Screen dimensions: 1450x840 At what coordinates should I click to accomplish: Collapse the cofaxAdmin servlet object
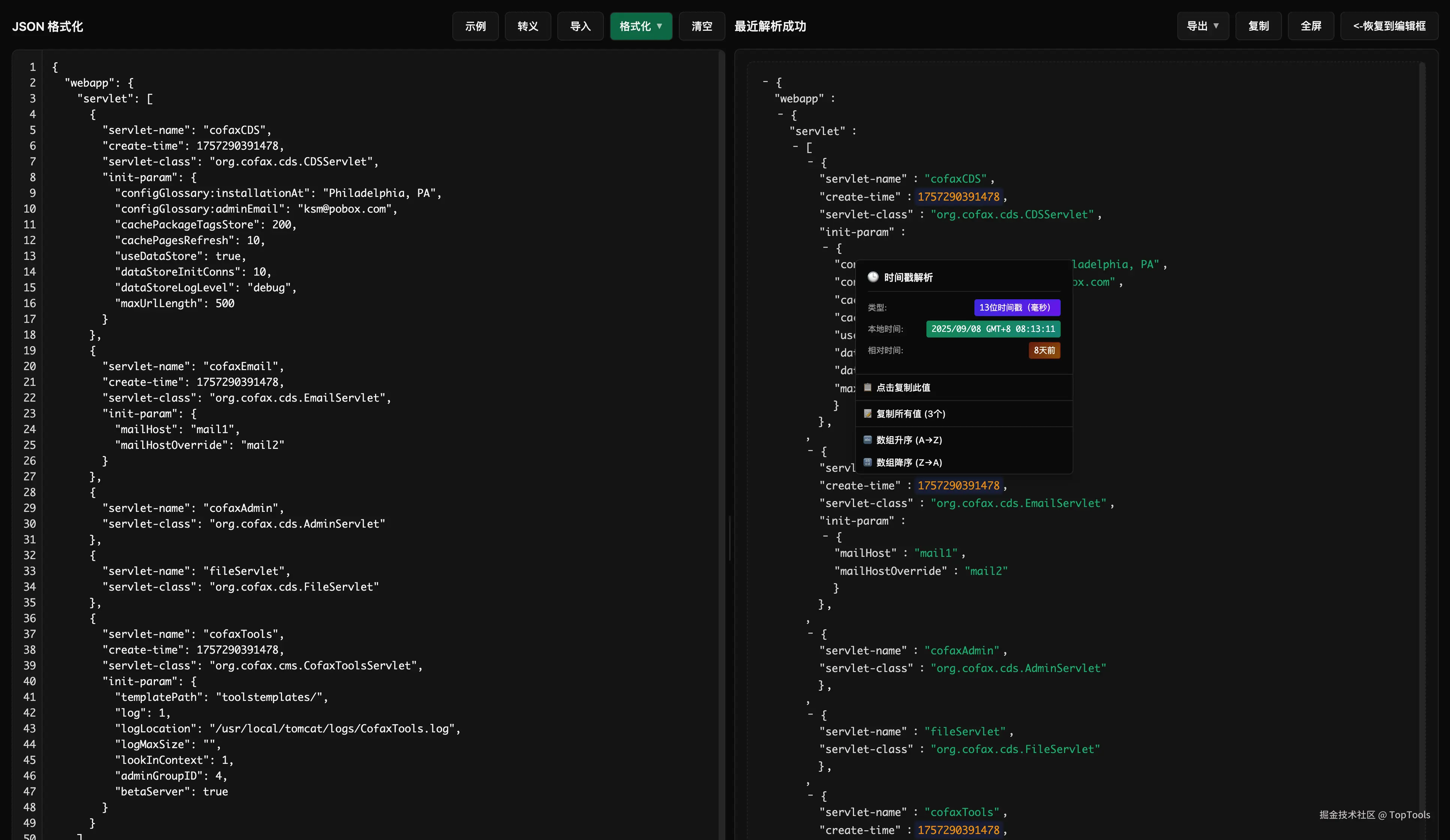click(x=810, y=633)
